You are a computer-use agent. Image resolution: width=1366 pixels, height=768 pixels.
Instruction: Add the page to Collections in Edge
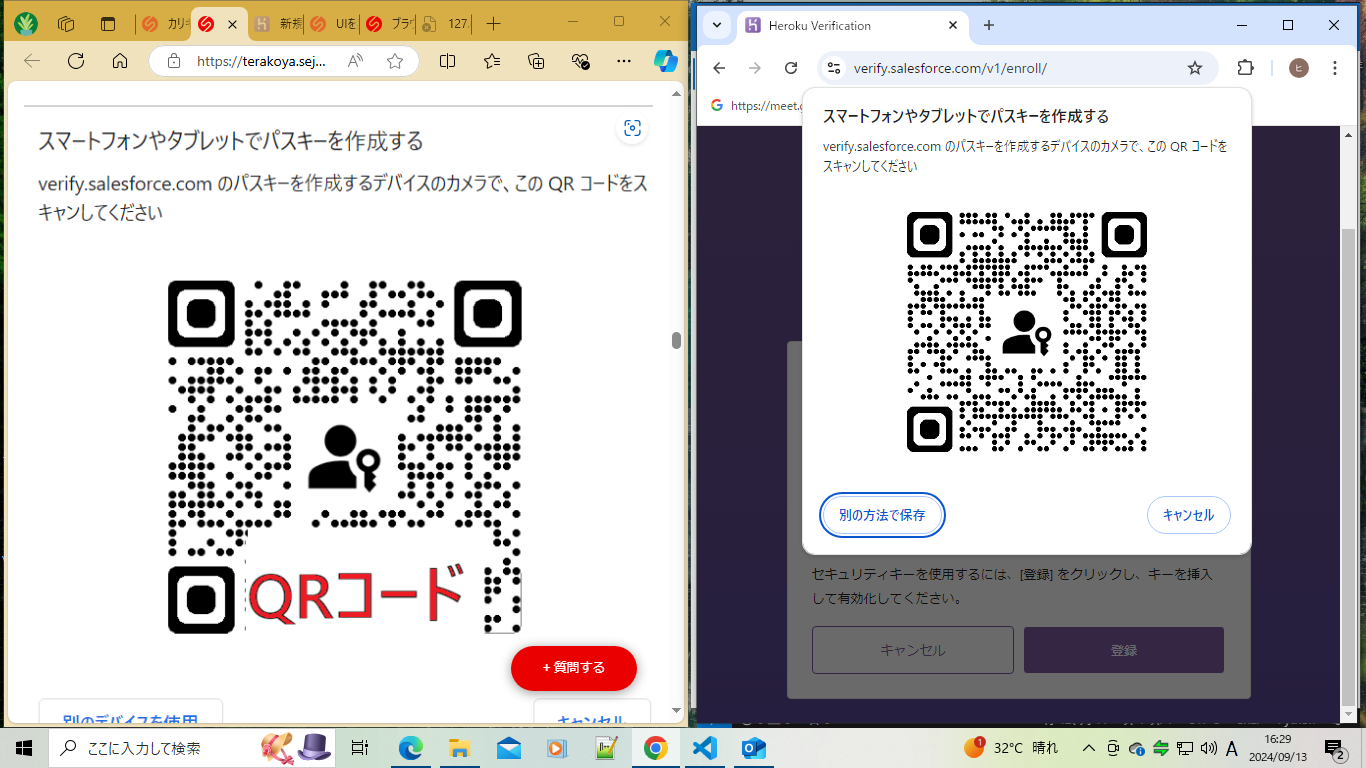(x=536, y=61)
